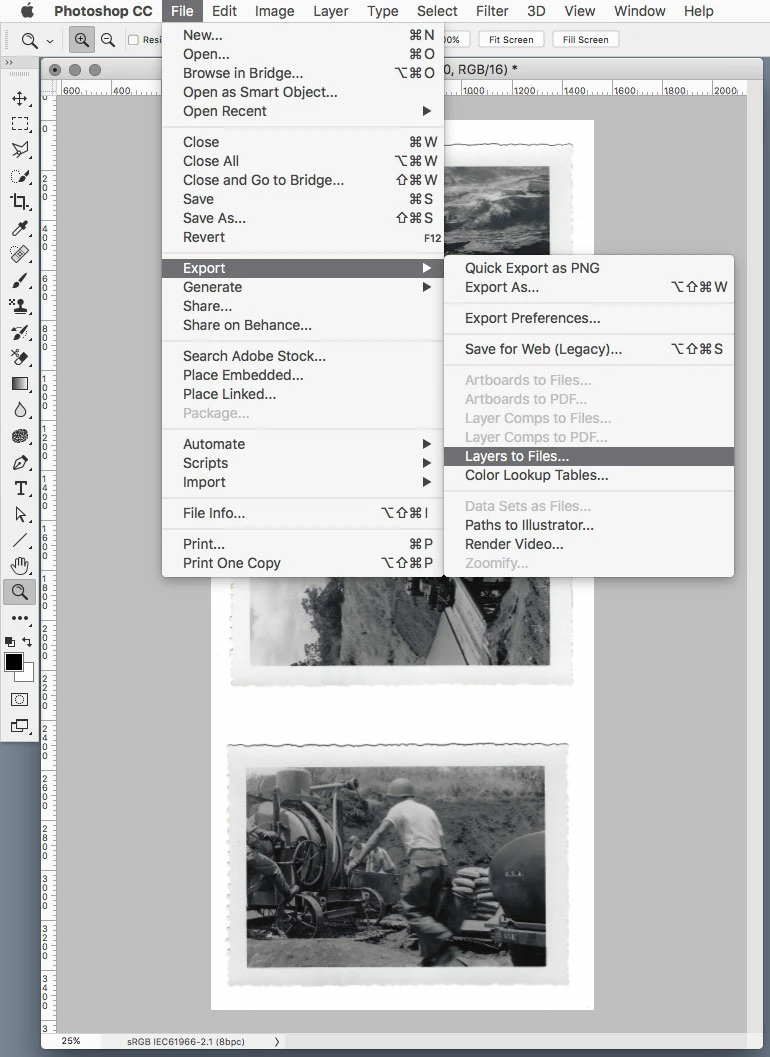
Task: Click the 25% zoom level field
Action: [x=71, y=1041]
